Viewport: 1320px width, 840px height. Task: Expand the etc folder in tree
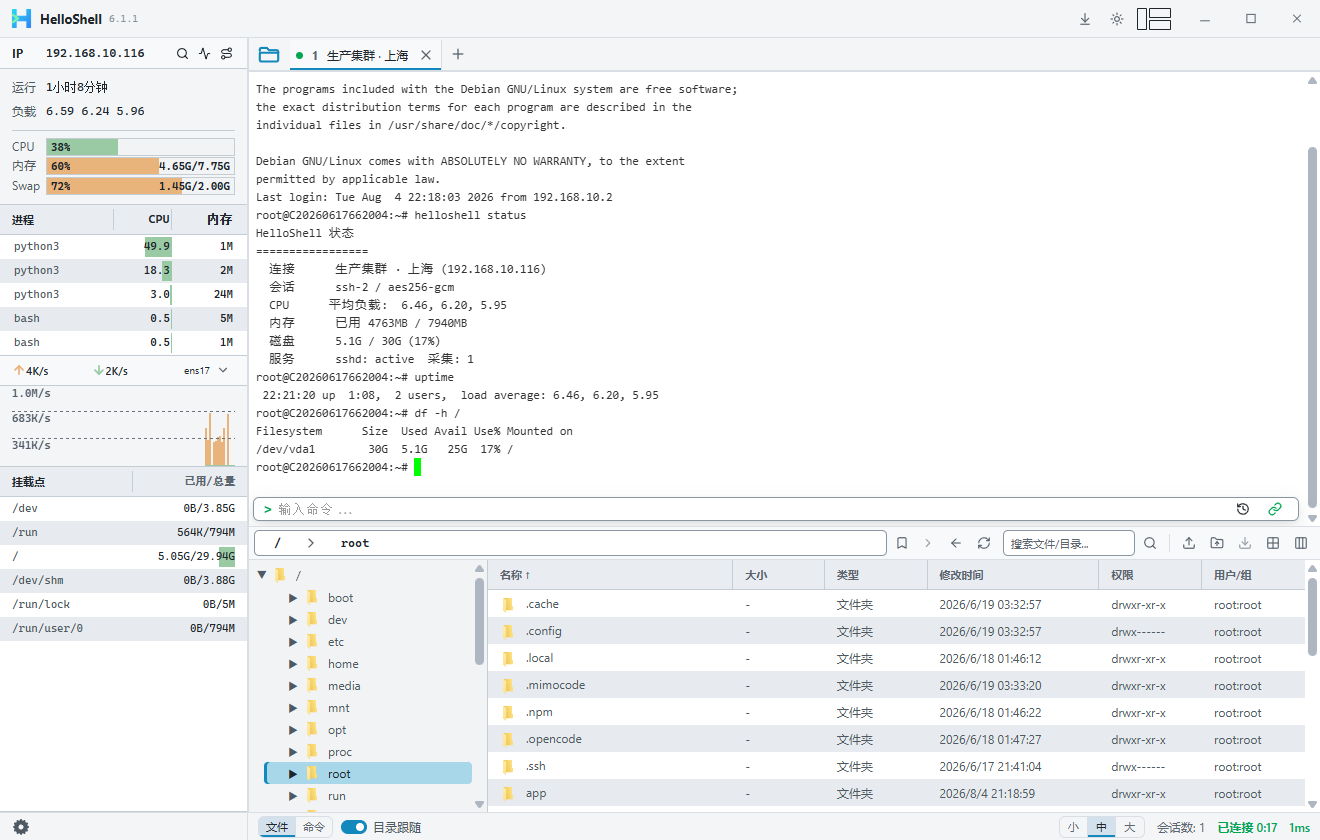pyautogui.click(x=293, y=642)
